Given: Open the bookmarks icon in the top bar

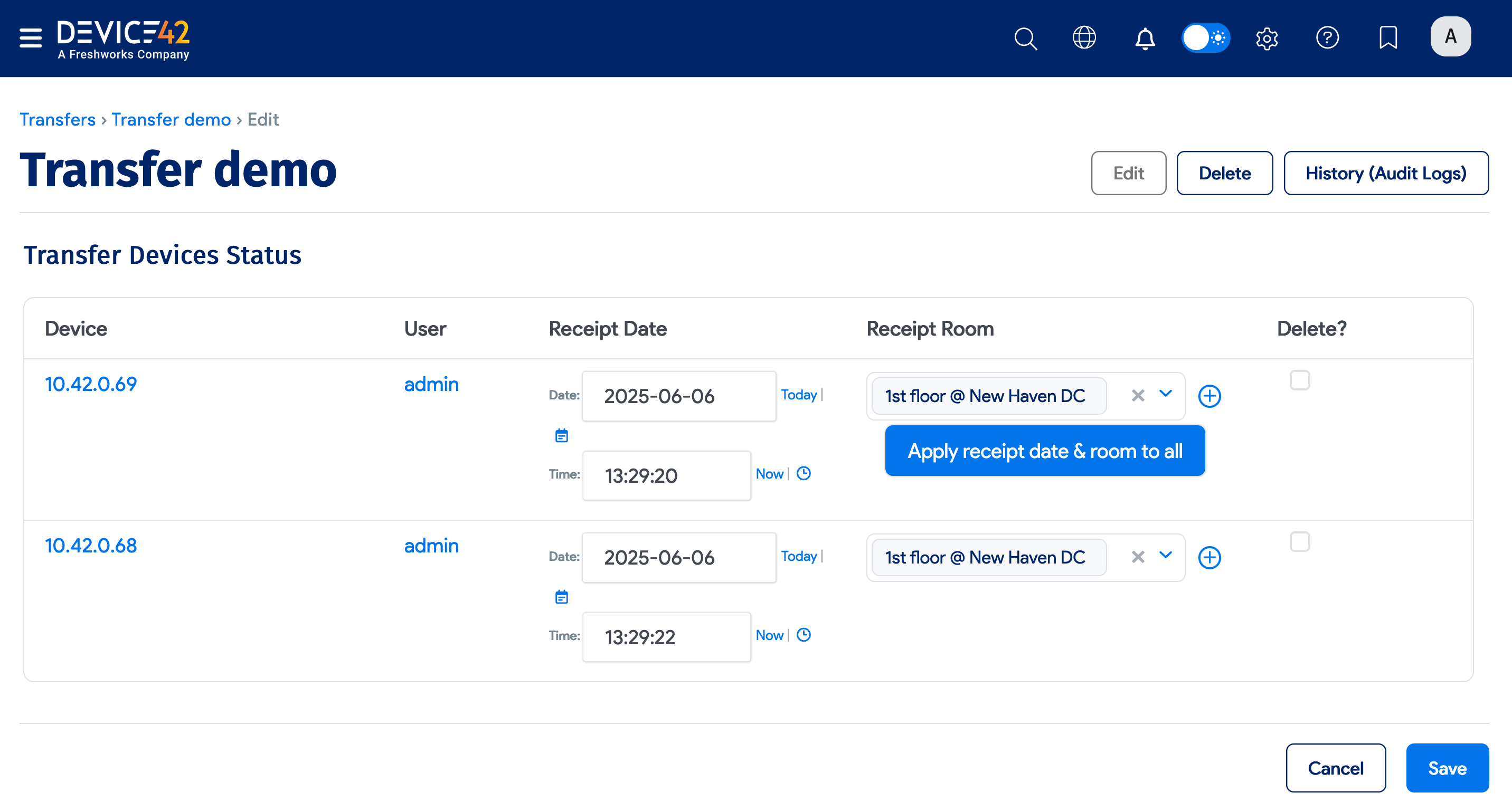Looking at the screenshot, I should pos(1388,37).
